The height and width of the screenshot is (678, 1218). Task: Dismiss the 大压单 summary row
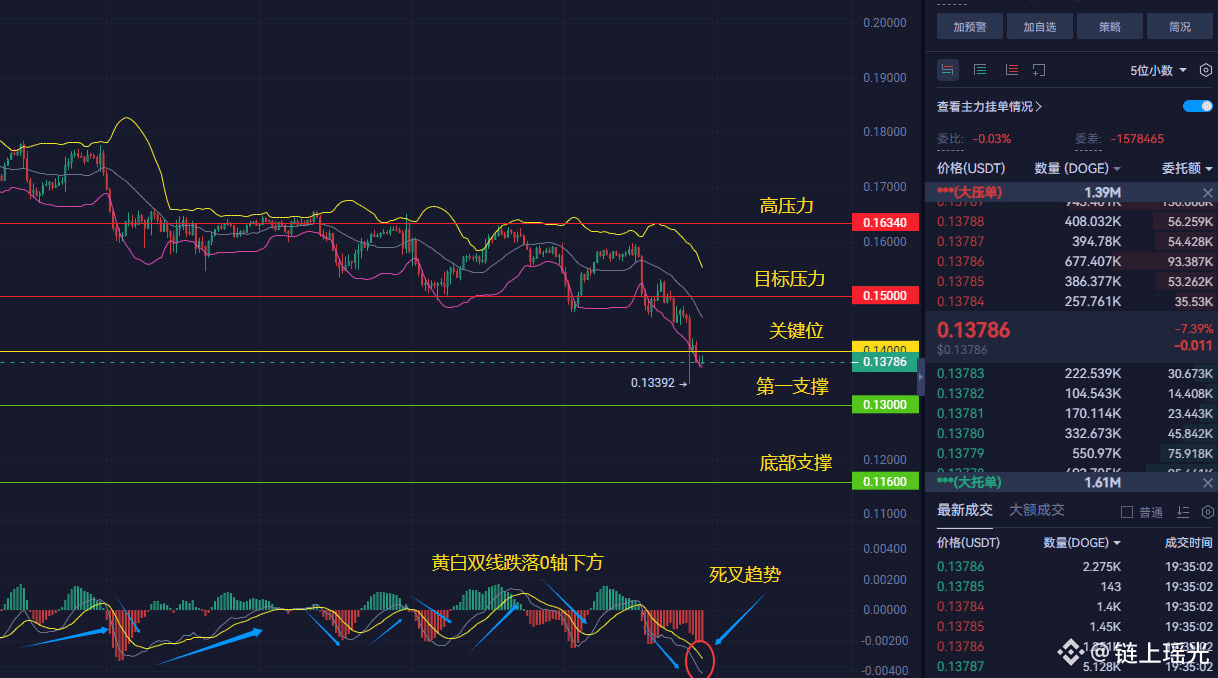pos(1207,192)
